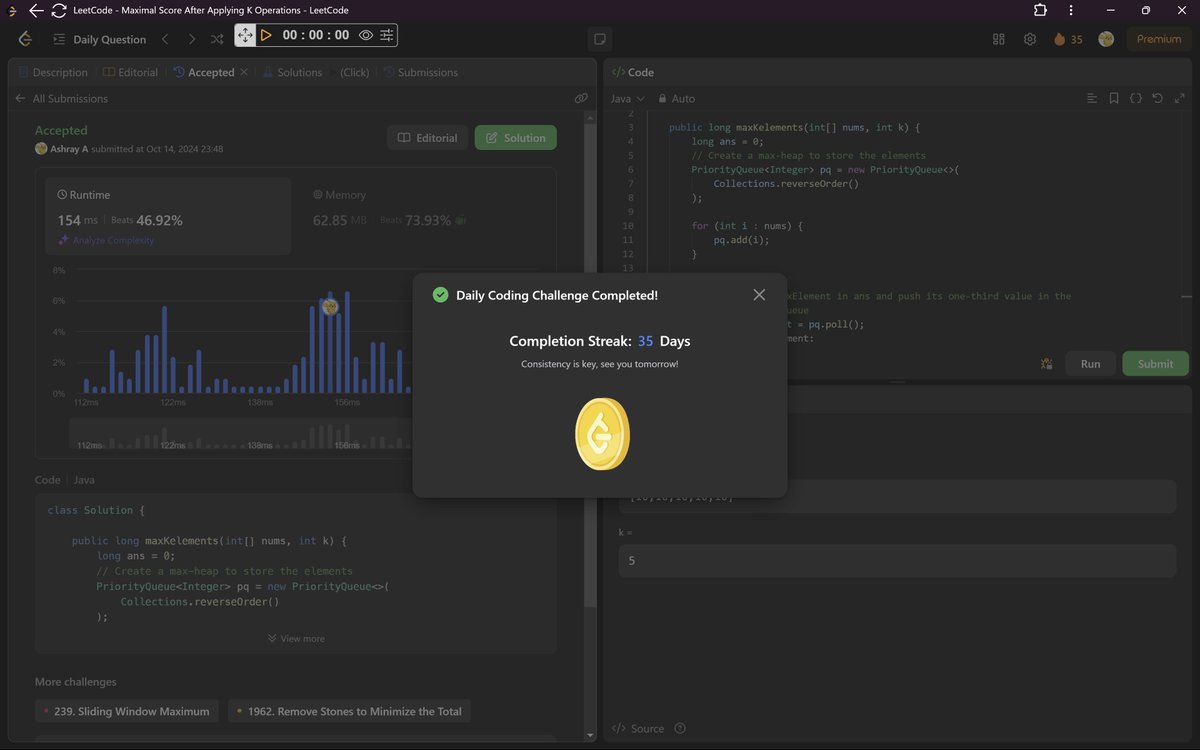
Task: Open timer settings sliders icon
Action: [386, 35]
